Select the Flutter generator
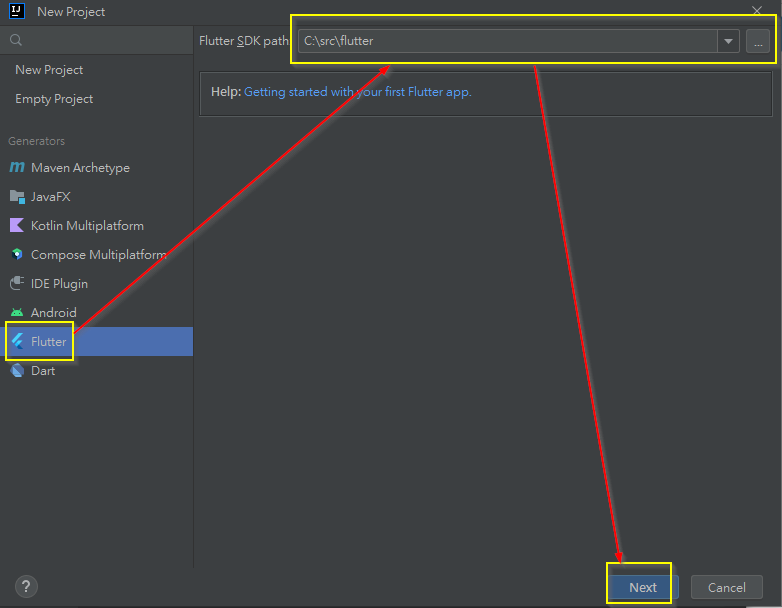 pos(97,341)
